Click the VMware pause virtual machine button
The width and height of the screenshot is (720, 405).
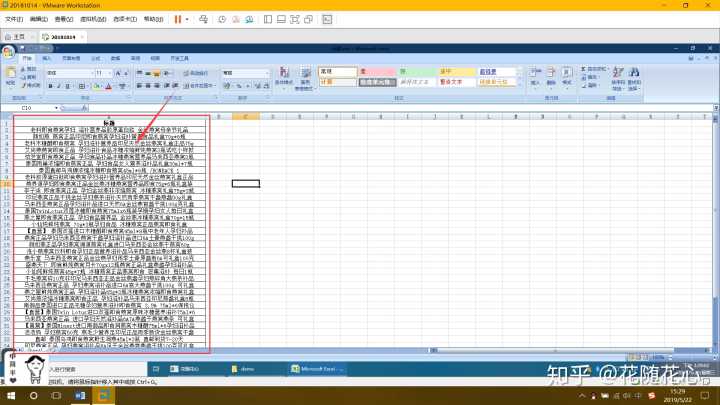(177, 19)
